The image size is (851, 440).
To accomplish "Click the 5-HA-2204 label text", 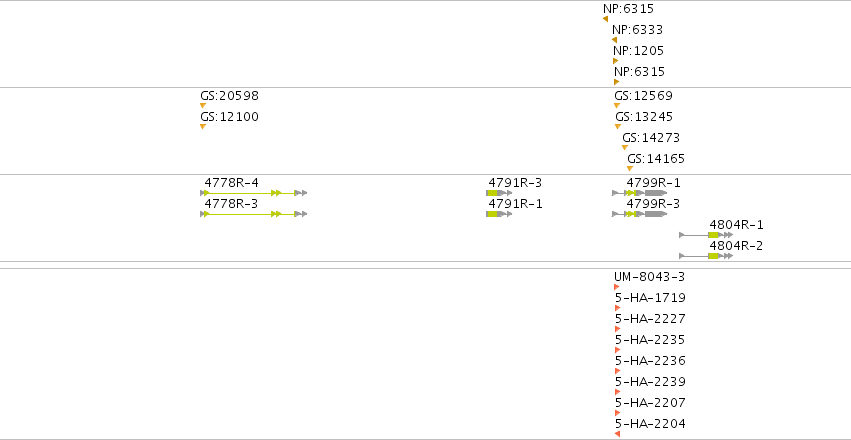I will pyautogui.click(x=650, y=424).
